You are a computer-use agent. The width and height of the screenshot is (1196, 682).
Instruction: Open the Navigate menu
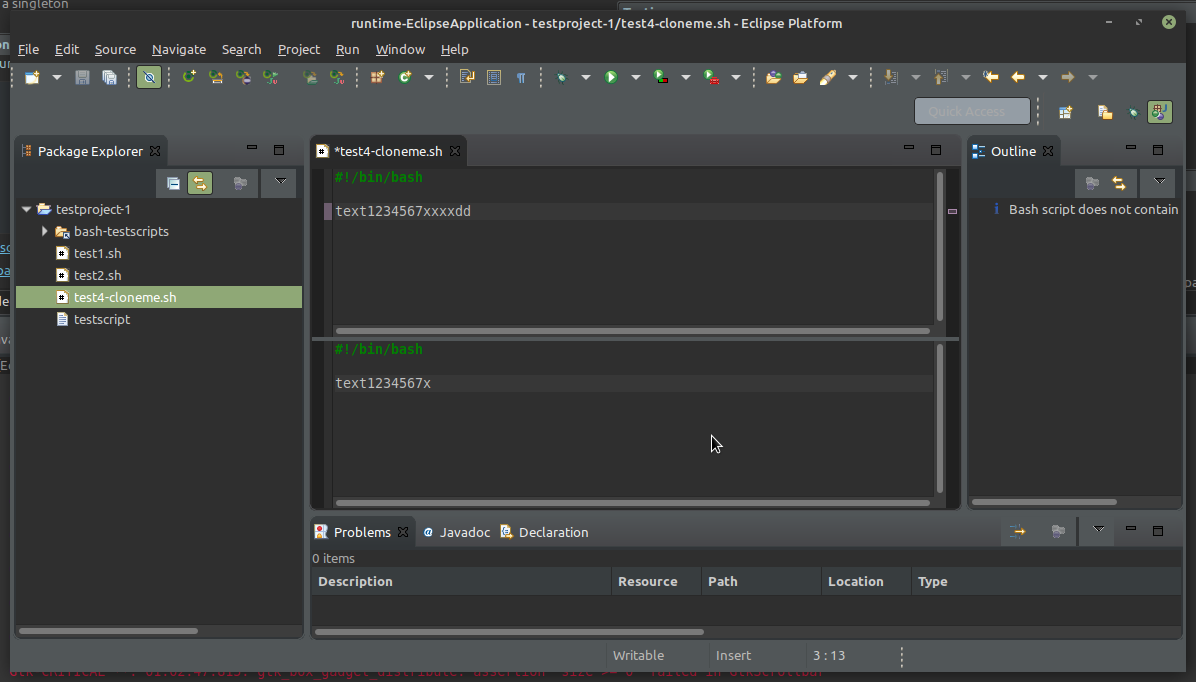pos(178,50)
